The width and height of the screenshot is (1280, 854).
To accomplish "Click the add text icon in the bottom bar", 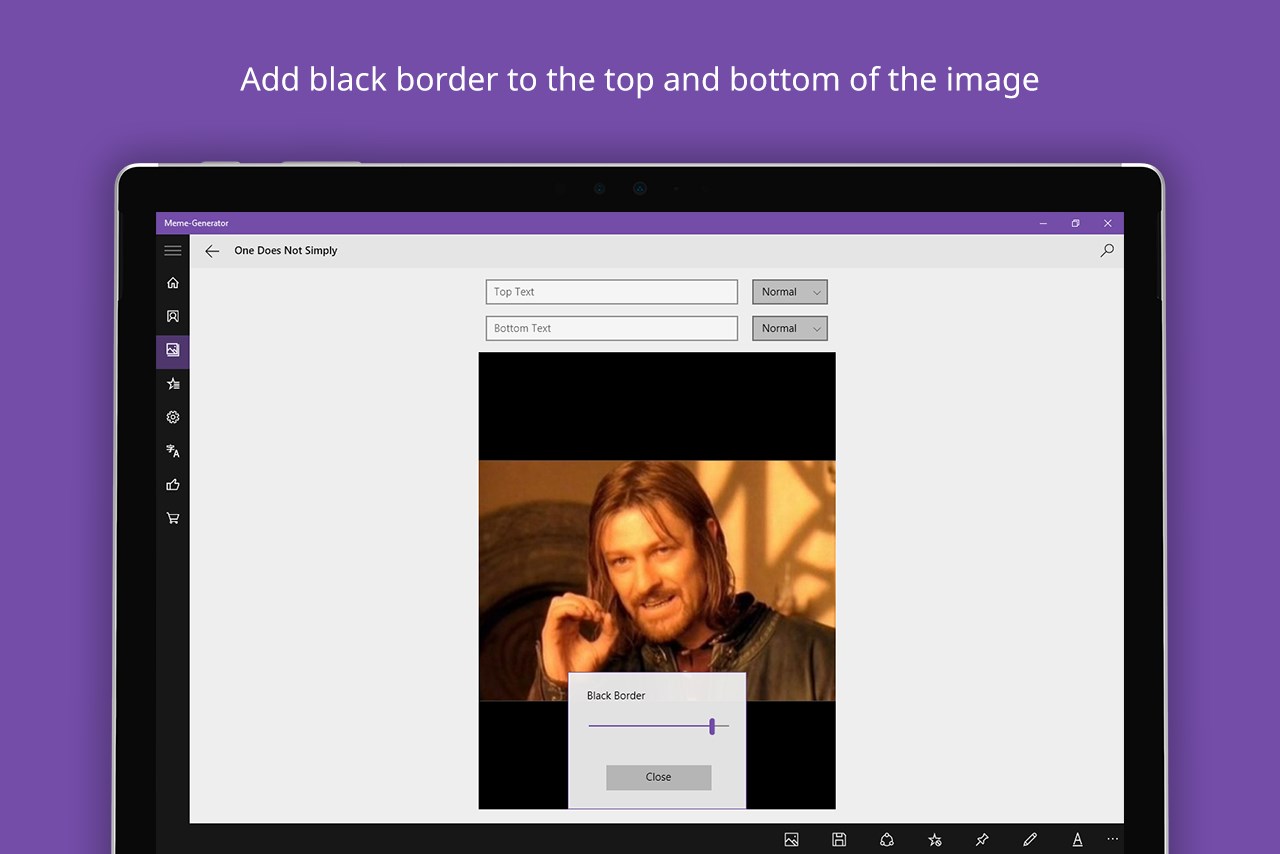I will click(x=1077, y=839).
